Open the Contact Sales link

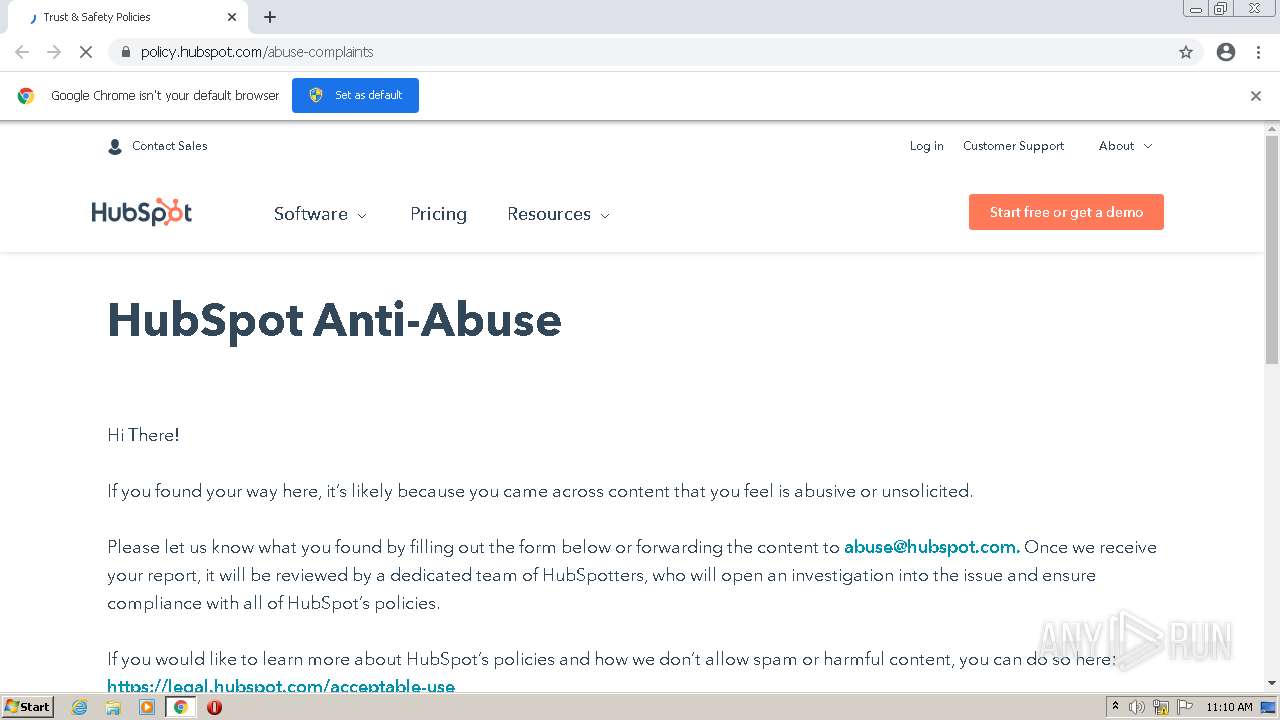[170, 146]
